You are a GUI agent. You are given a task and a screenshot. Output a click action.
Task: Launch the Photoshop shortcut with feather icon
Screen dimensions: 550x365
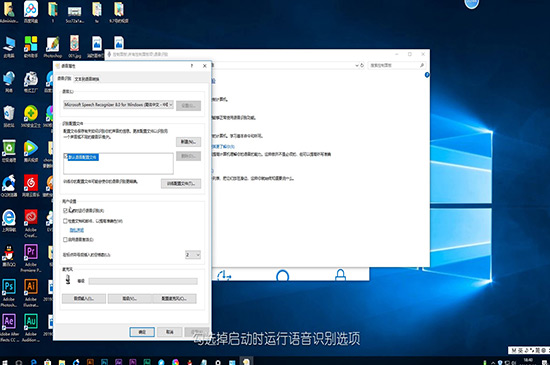click(53, 47)
